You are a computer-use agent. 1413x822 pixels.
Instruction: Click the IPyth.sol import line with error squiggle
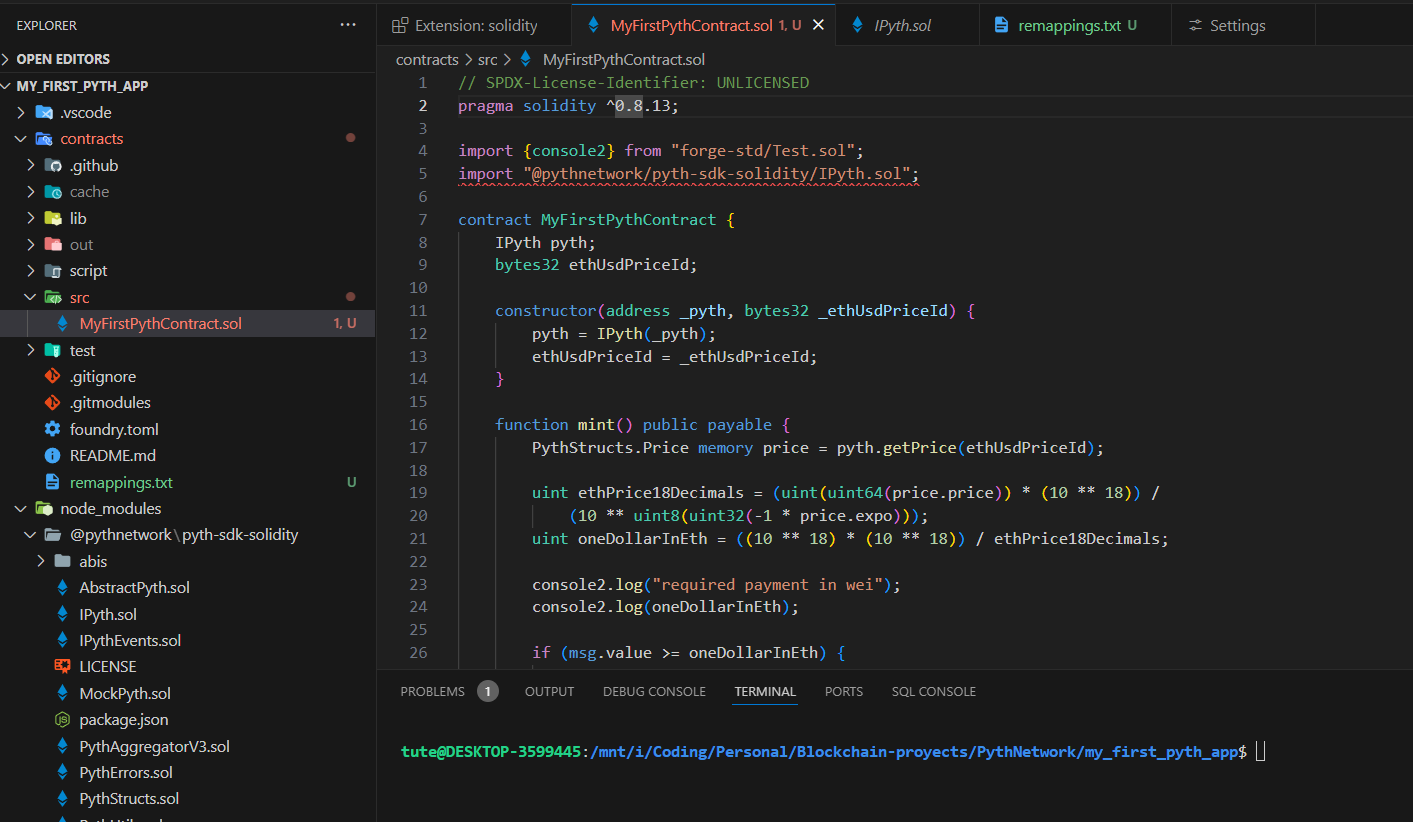688,174
